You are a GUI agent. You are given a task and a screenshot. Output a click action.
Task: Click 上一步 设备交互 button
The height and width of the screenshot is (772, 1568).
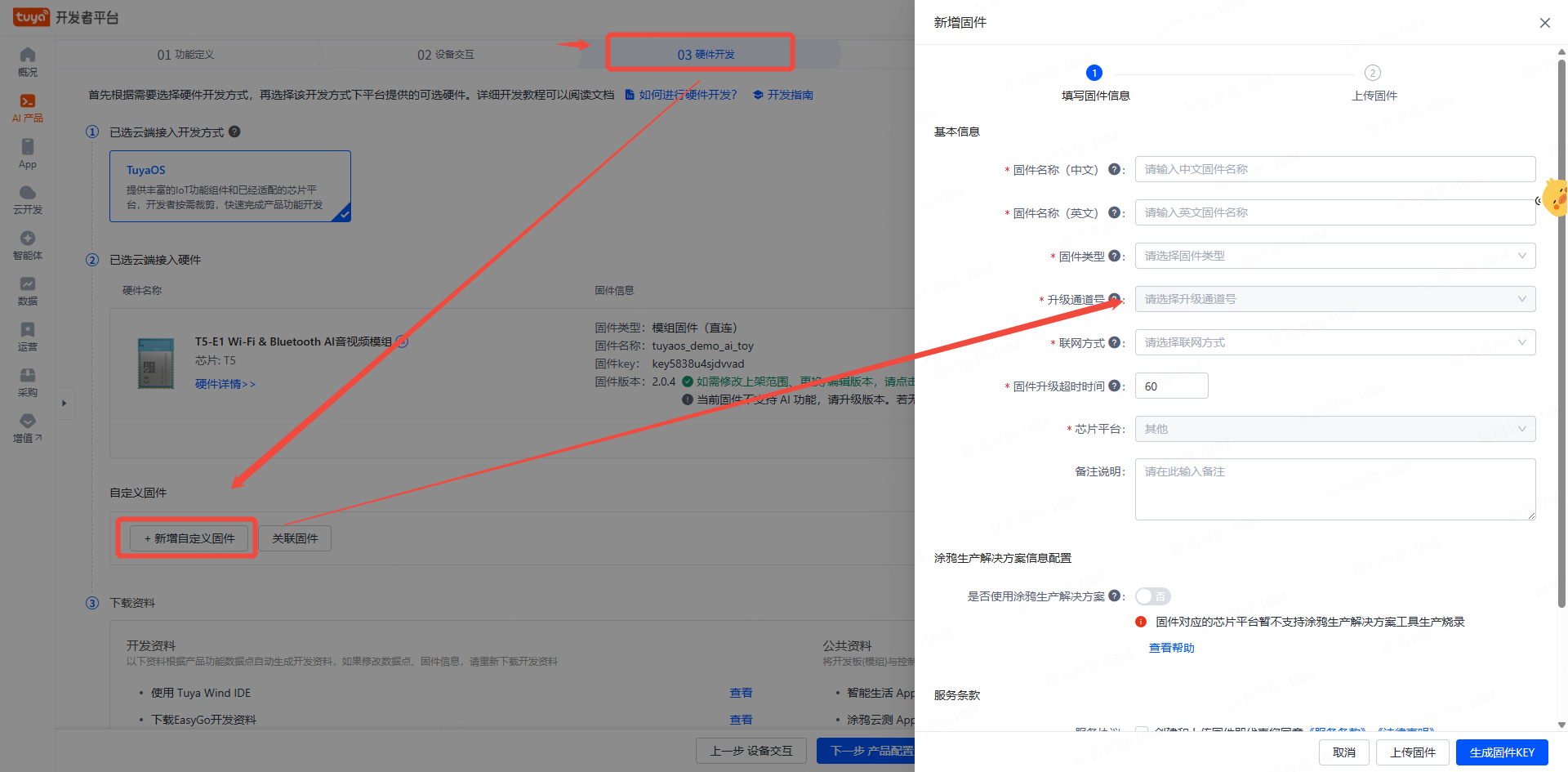pyautogui.click(x=751, y=751)
